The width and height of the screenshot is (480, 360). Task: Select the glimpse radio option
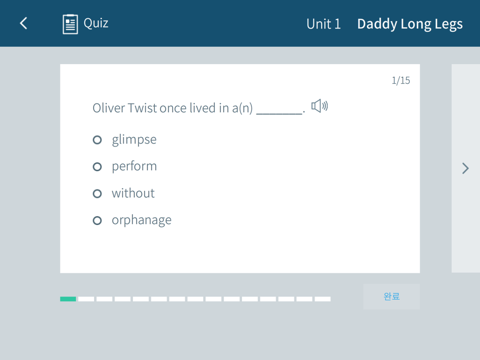pyautogui.click(x=97, y=140)
